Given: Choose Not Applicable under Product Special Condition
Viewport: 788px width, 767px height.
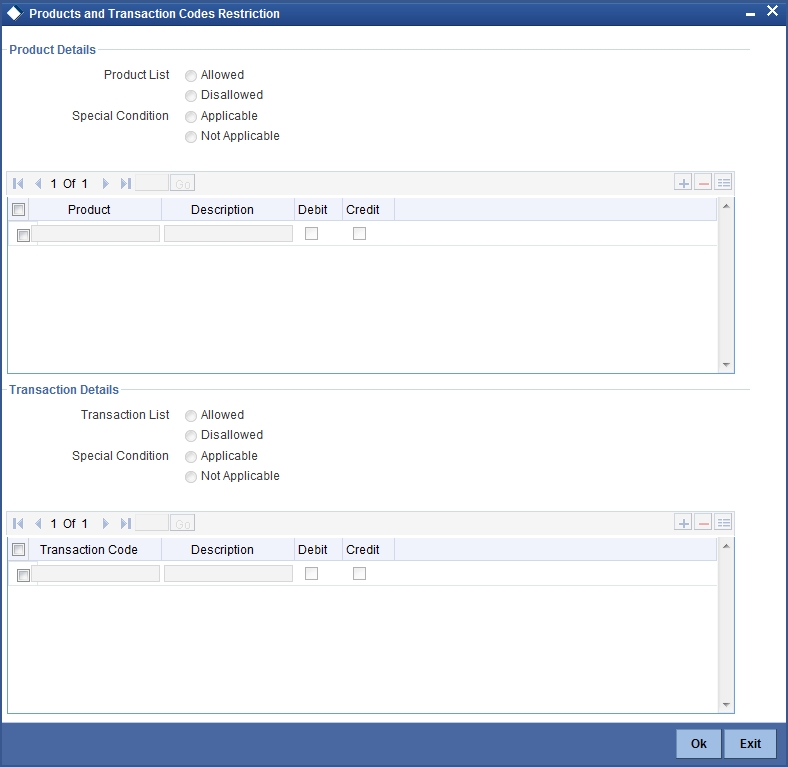Looking at the screenshot, I should pyautogui.click(x=190, y=137).
